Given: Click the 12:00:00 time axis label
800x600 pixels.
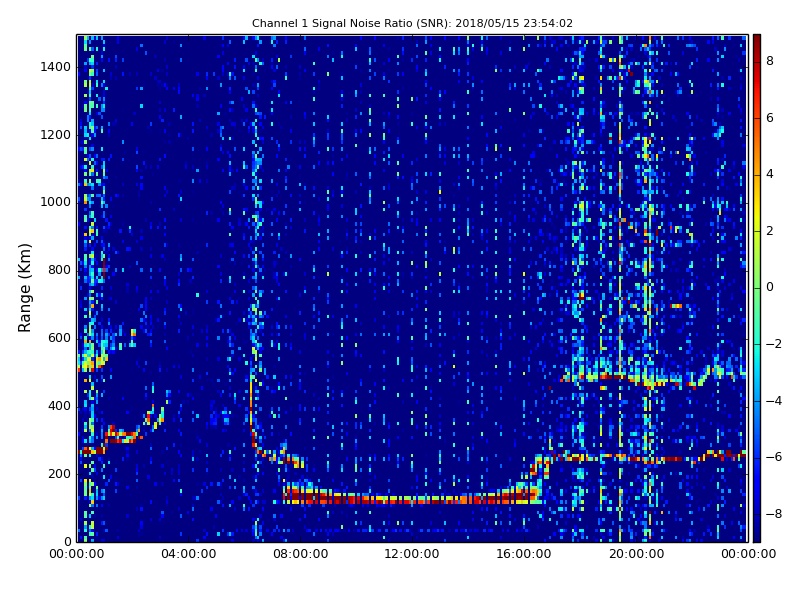Looking at the screenshot, I should click(412, 554).
